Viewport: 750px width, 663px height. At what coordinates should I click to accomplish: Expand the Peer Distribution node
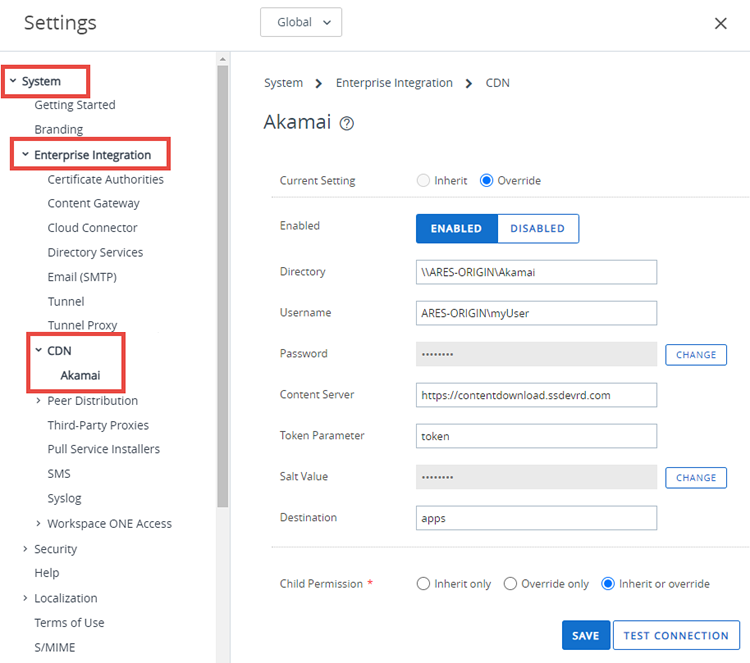click(x=39, y=400)
